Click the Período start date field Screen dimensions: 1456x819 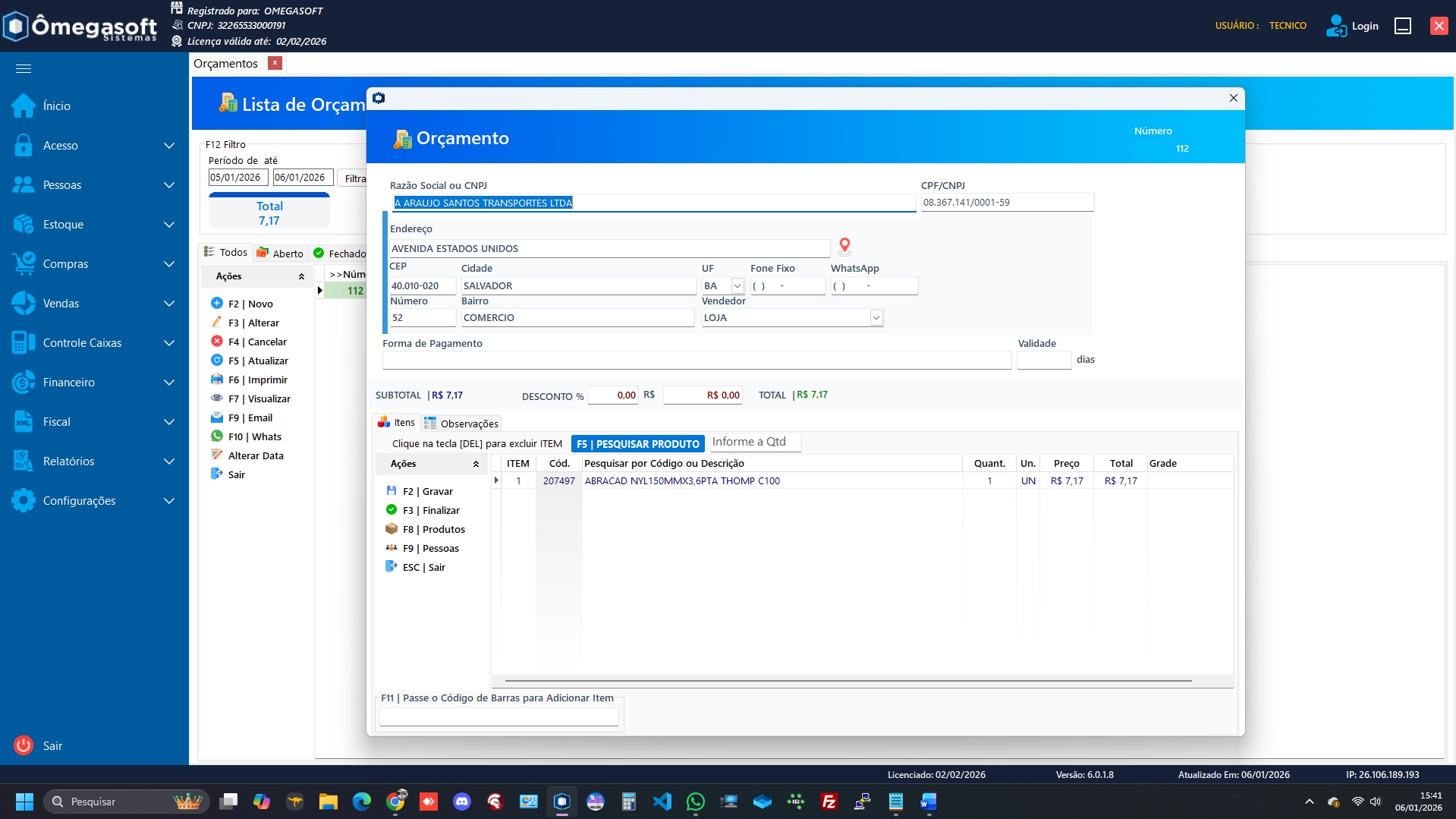238,178
